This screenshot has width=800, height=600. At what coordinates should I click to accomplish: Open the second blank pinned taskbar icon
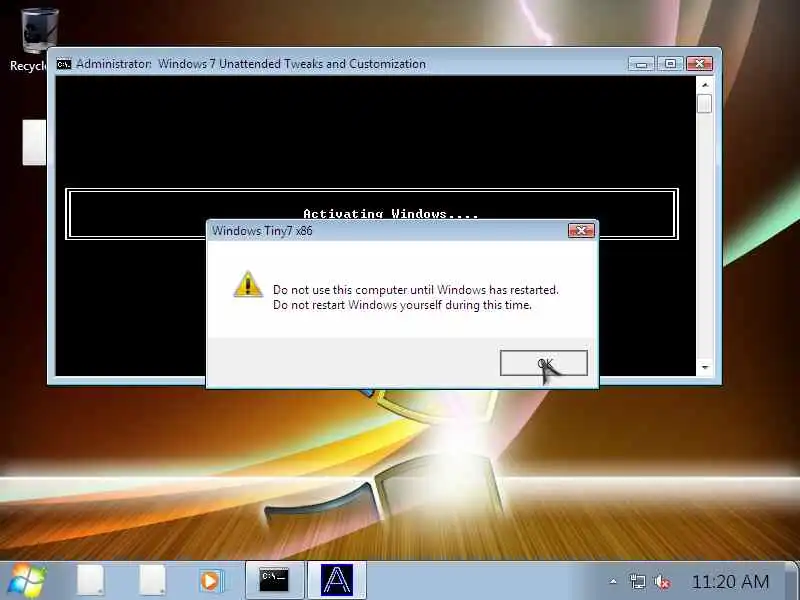(x=152, y=580)
